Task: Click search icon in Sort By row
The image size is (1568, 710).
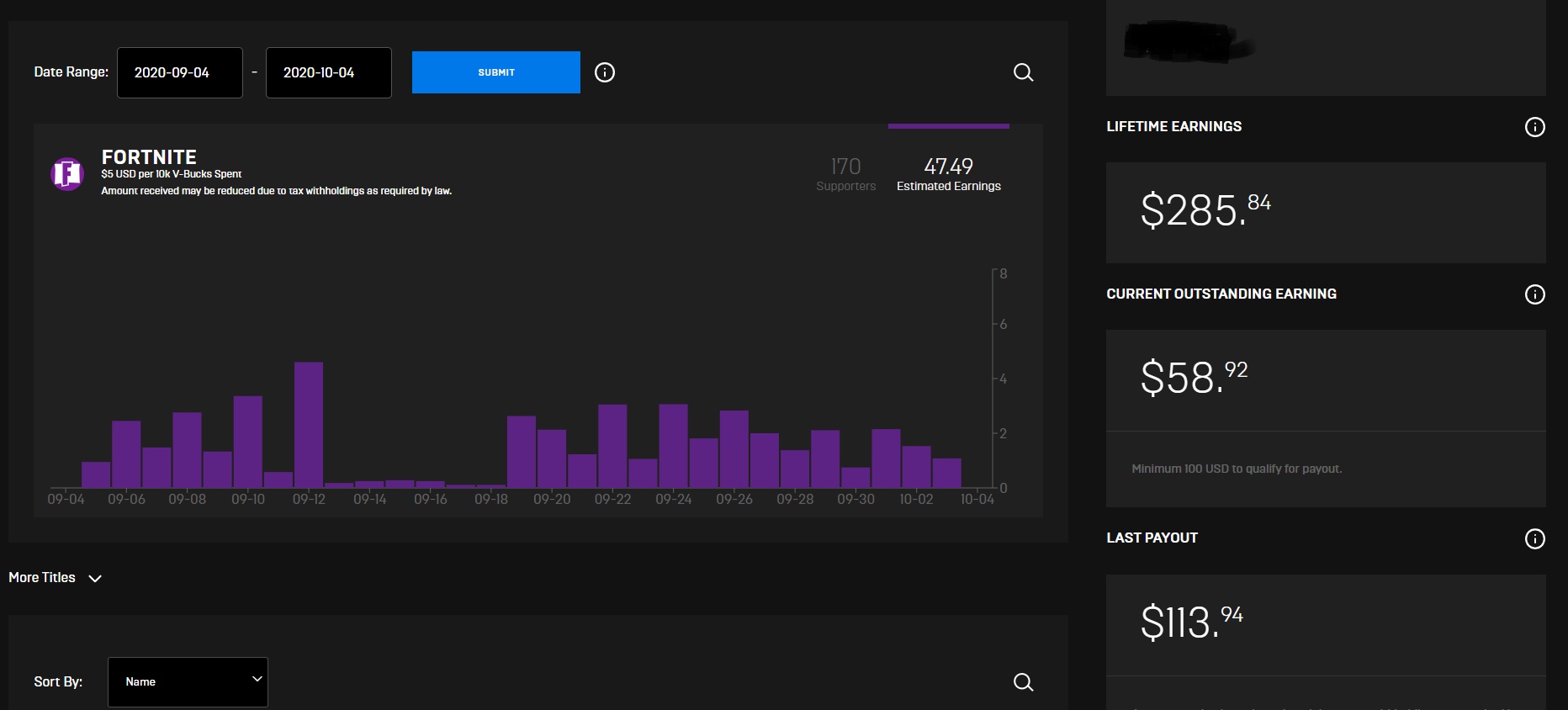Action: pyautogui.click(x=1023, y=682)
